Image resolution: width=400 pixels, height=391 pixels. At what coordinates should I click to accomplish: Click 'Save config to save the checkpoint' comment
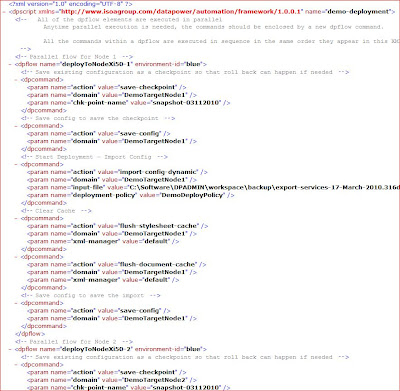97,118
